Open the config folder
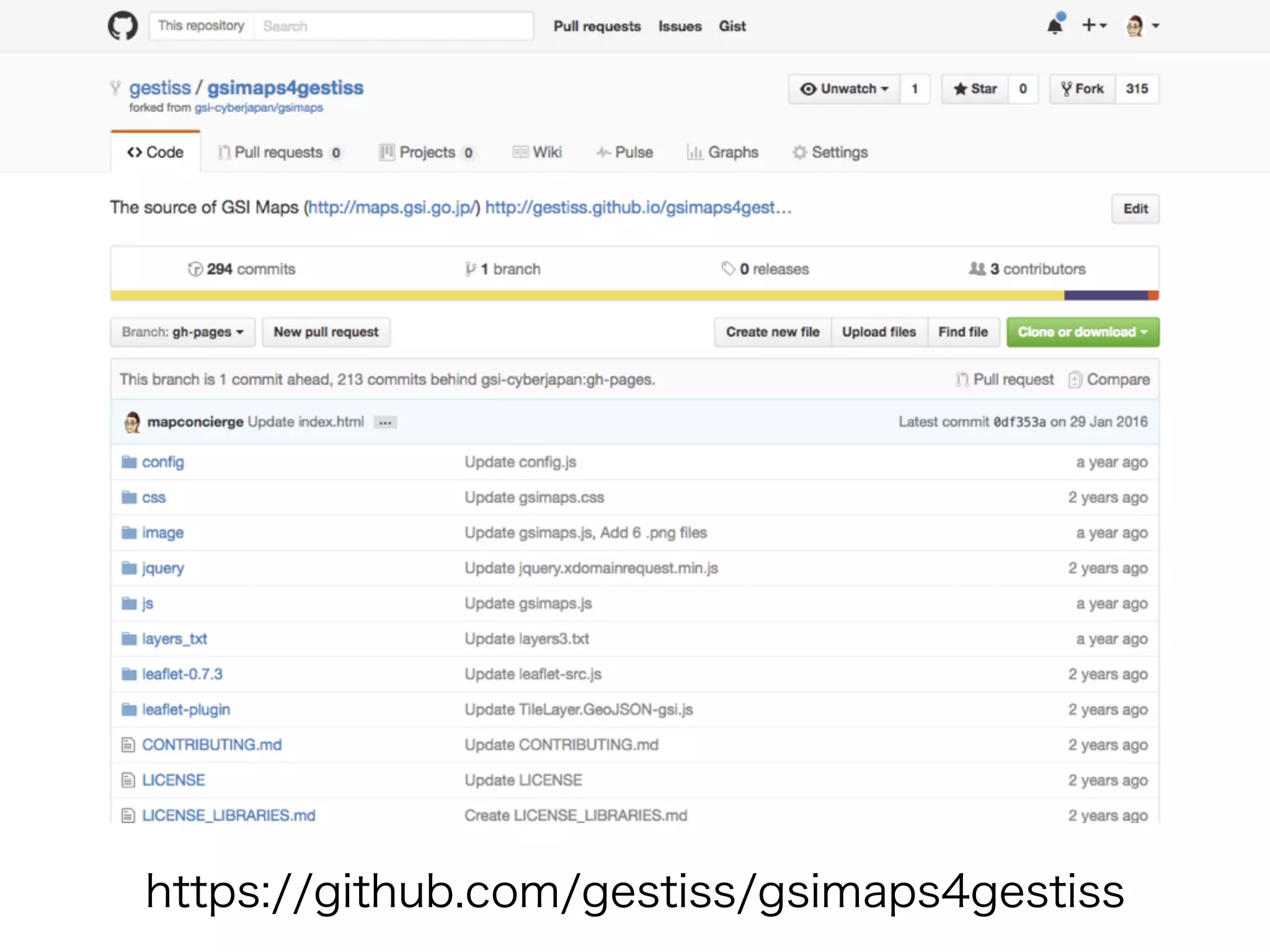 162,462
